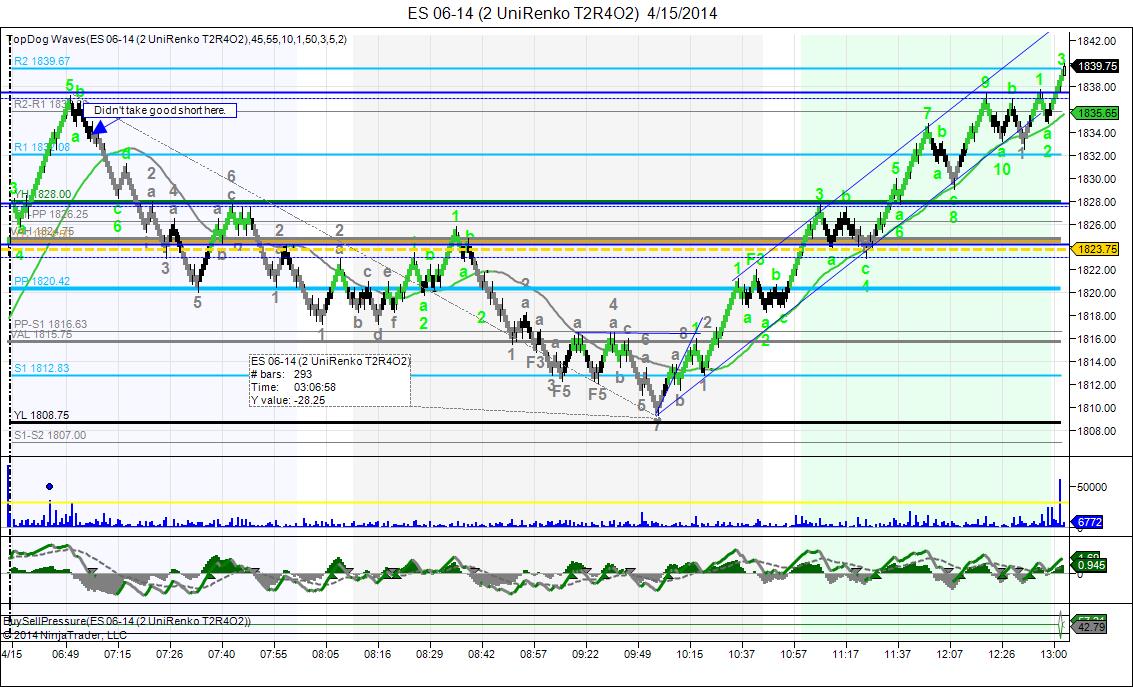Click the 08:42 time axis label

pyautogui.click(x=481, y=654)
